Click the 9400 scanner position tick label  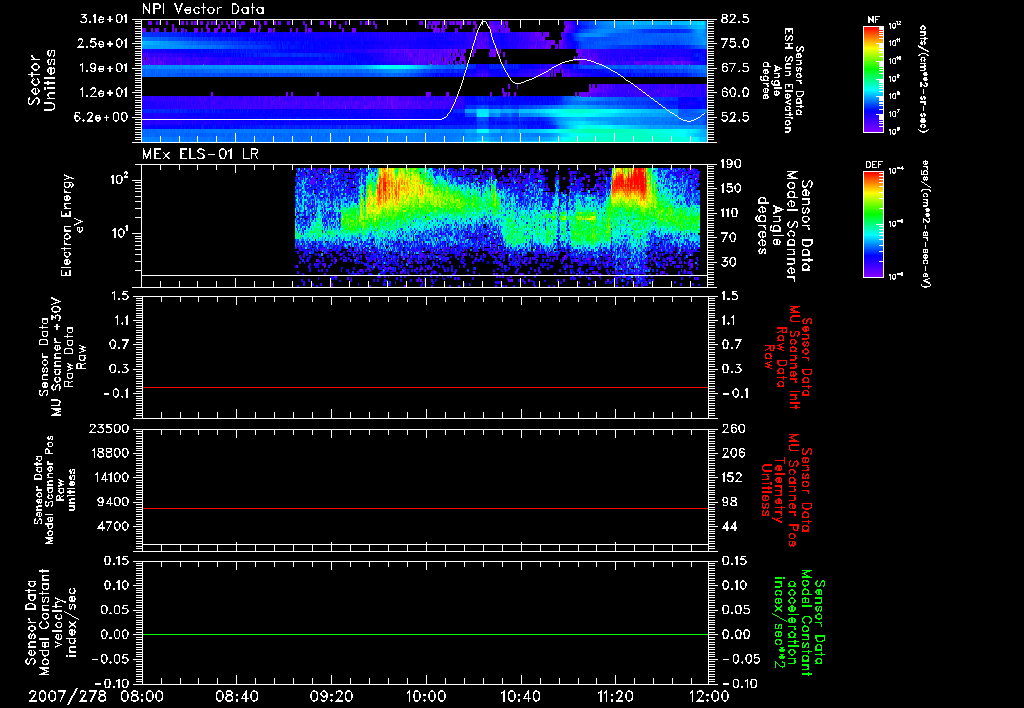(113, 502)
